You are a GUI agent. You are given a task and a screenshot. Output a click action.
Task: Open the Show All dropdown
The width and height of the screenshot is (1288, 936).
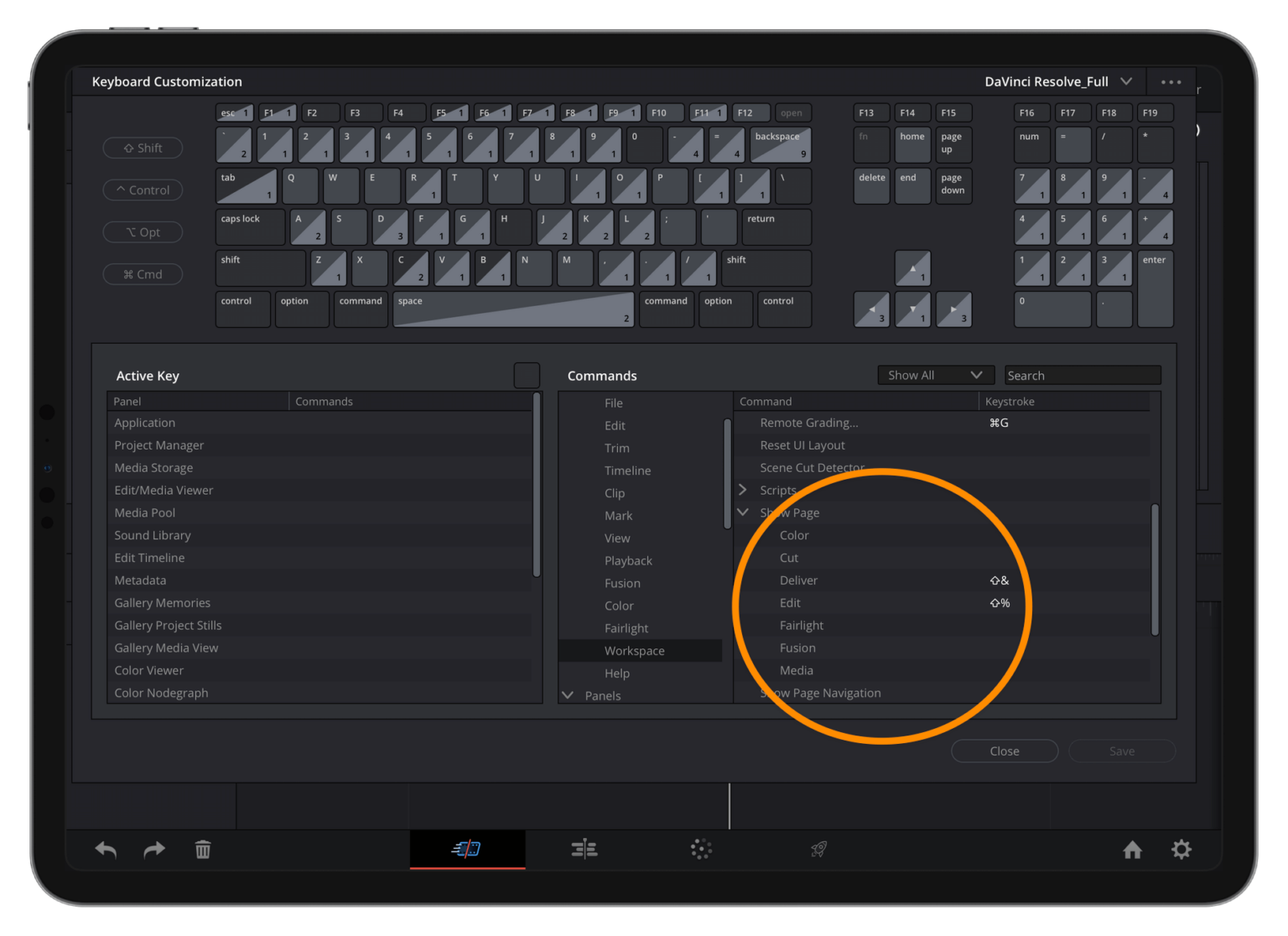tap(934, 375)
